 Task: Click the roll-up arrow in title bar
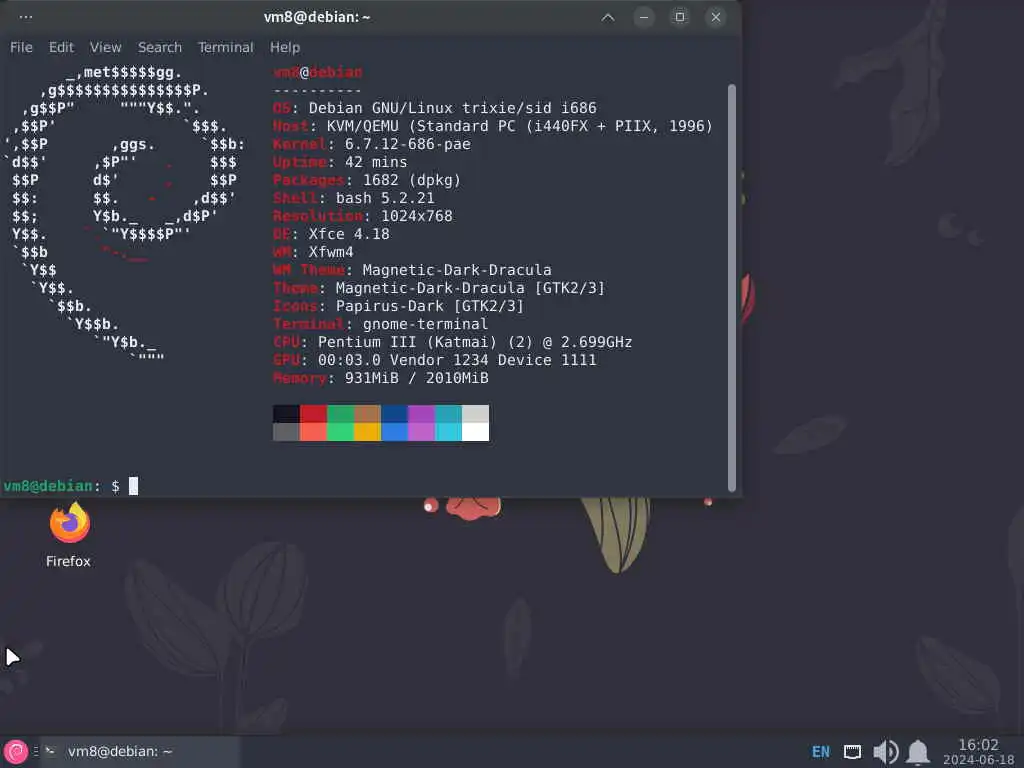pos(607,17)
